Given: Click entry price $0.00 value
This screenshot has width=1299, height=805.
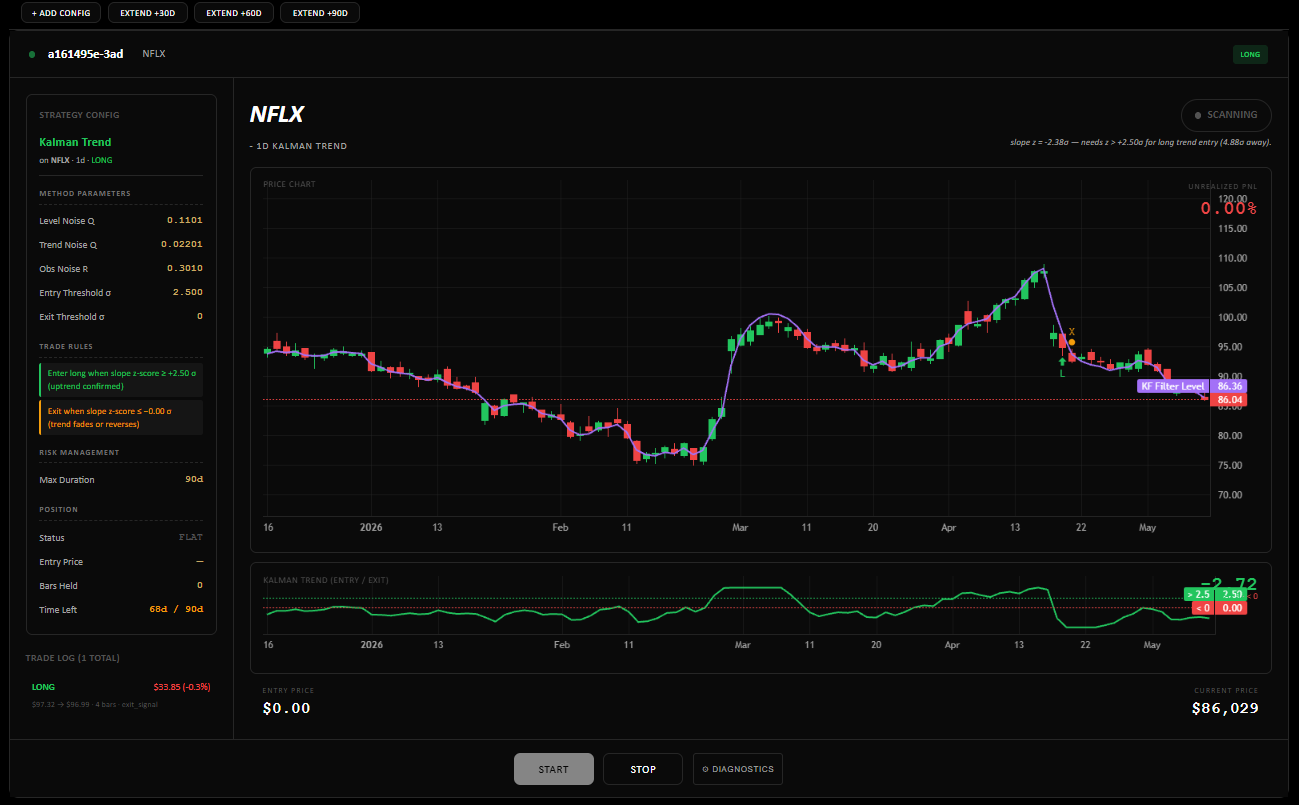Looking at the screenshot, I should 287,708.
